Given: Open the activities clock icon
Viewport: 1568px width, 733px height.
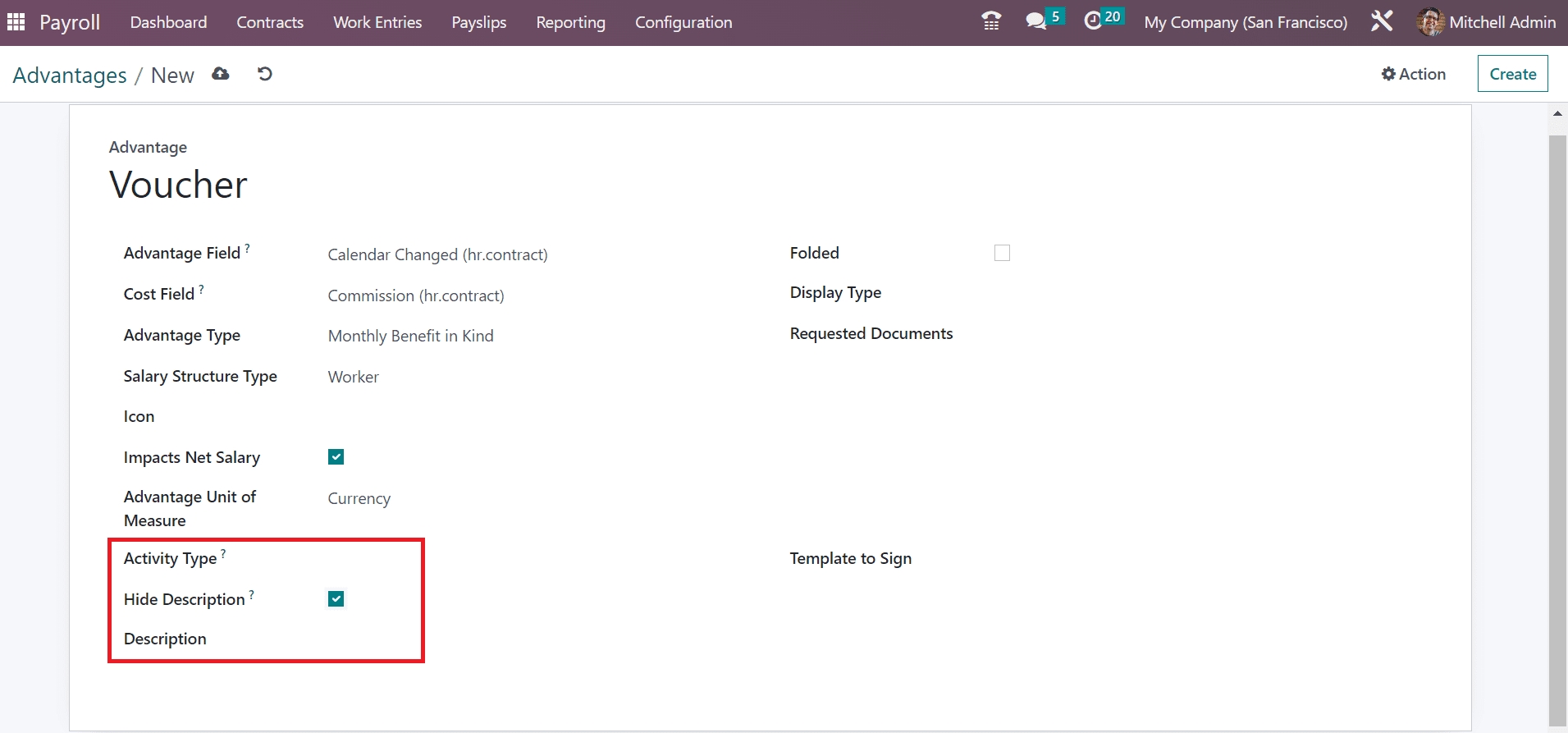Looking at the screenshot, I should pos(1093,21).
